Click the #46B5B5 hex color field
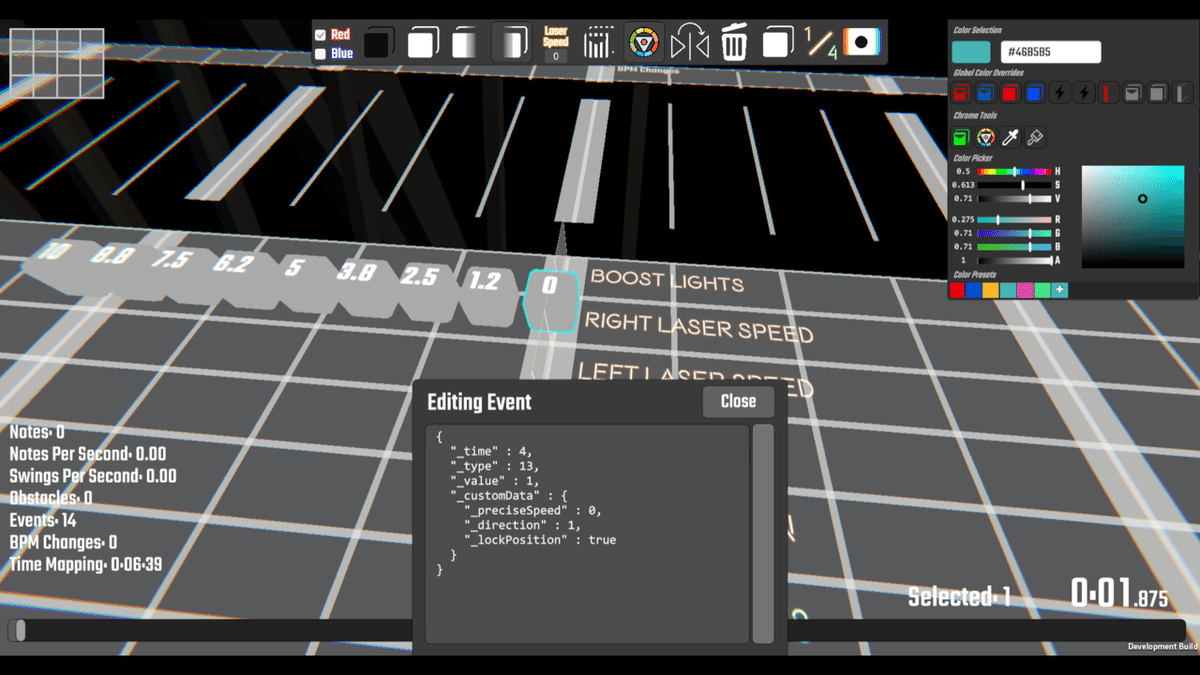Image resolution: width=1200 pixels, height=675 pixels. [x=1051, y=52]
